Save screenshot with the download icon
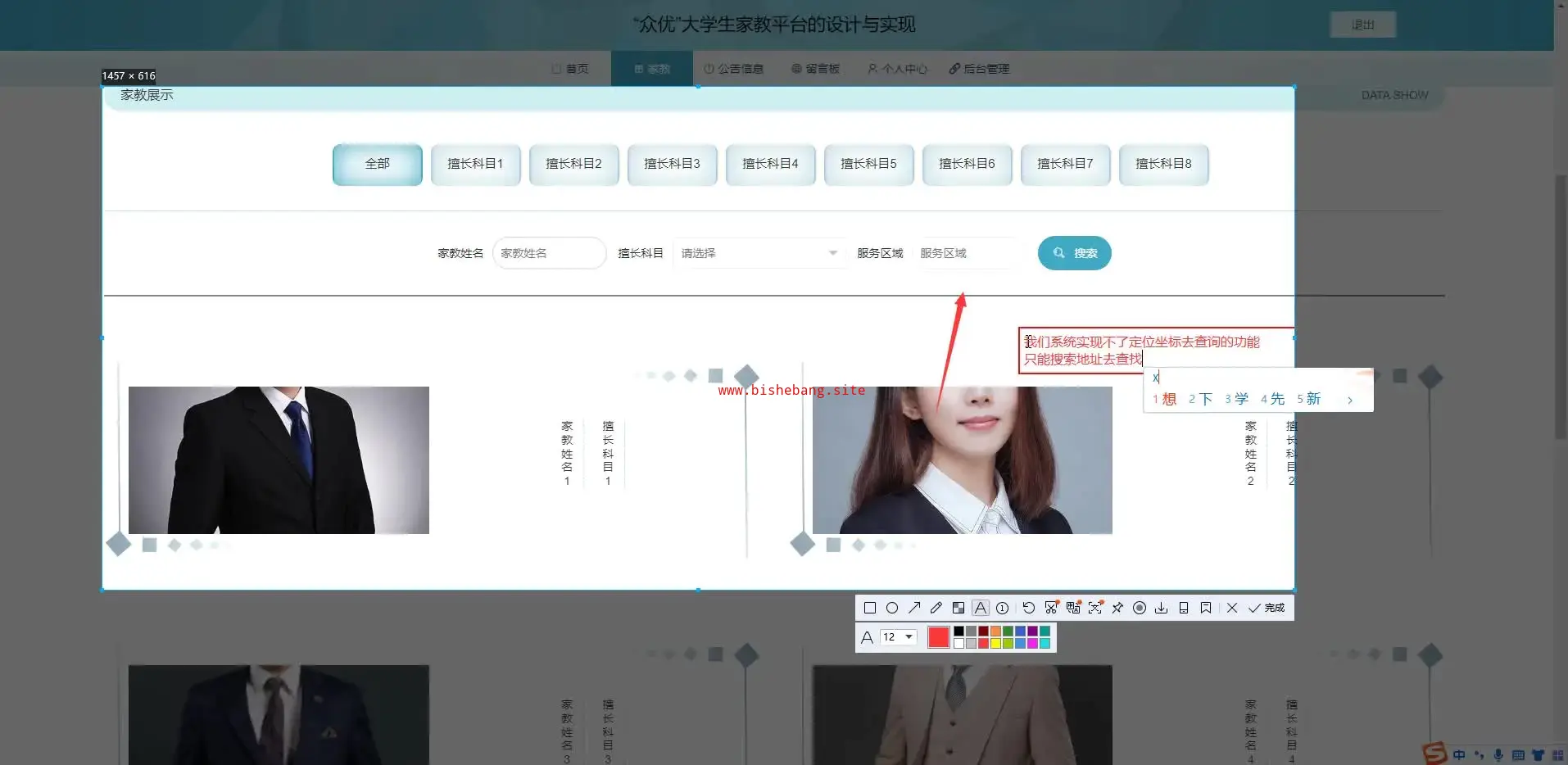Image resolution: width=1568 pixels, height=765 pixels. coord(1161,608)
